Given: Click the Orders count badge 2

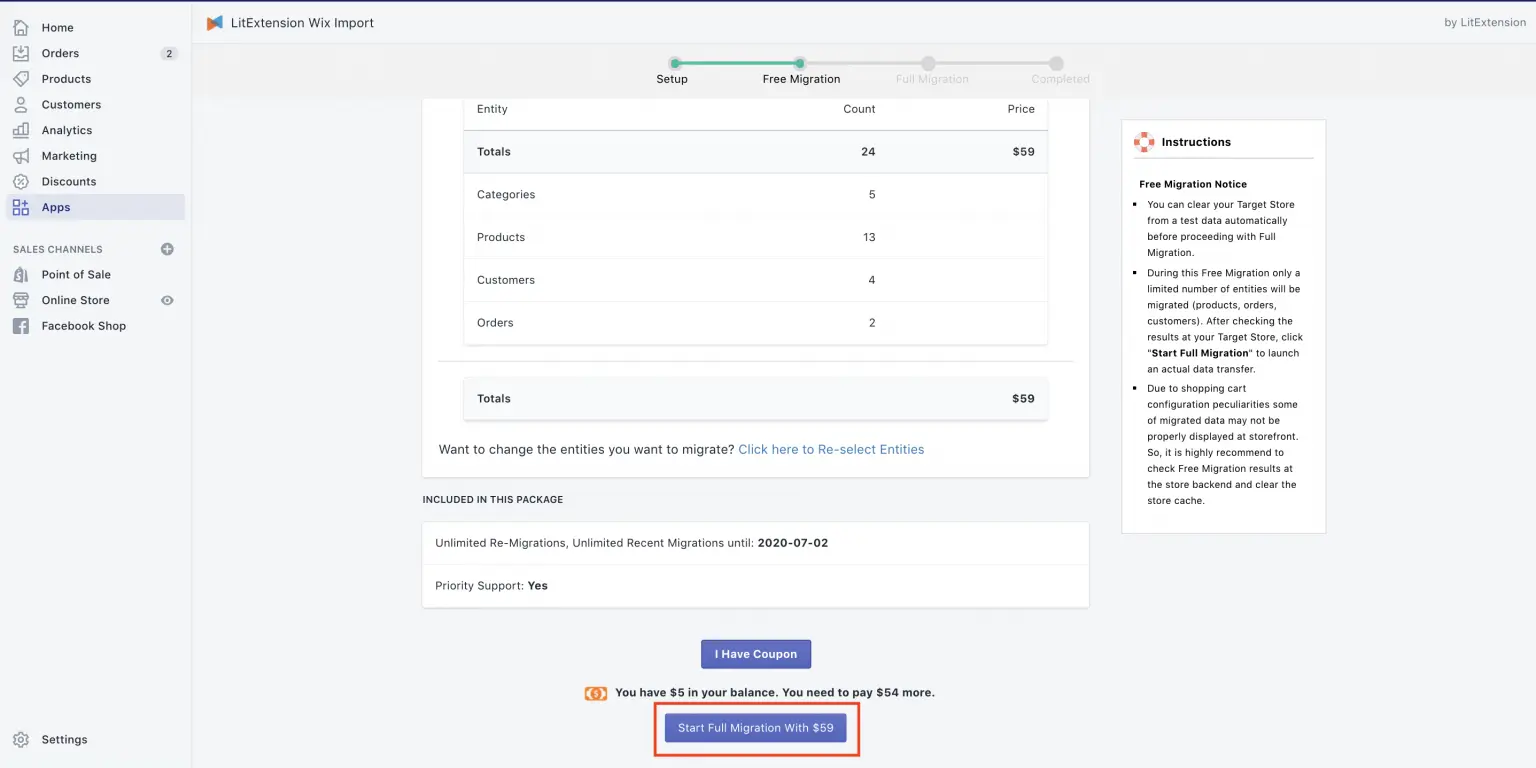Looking at the screenshot, I should point(169,54).
